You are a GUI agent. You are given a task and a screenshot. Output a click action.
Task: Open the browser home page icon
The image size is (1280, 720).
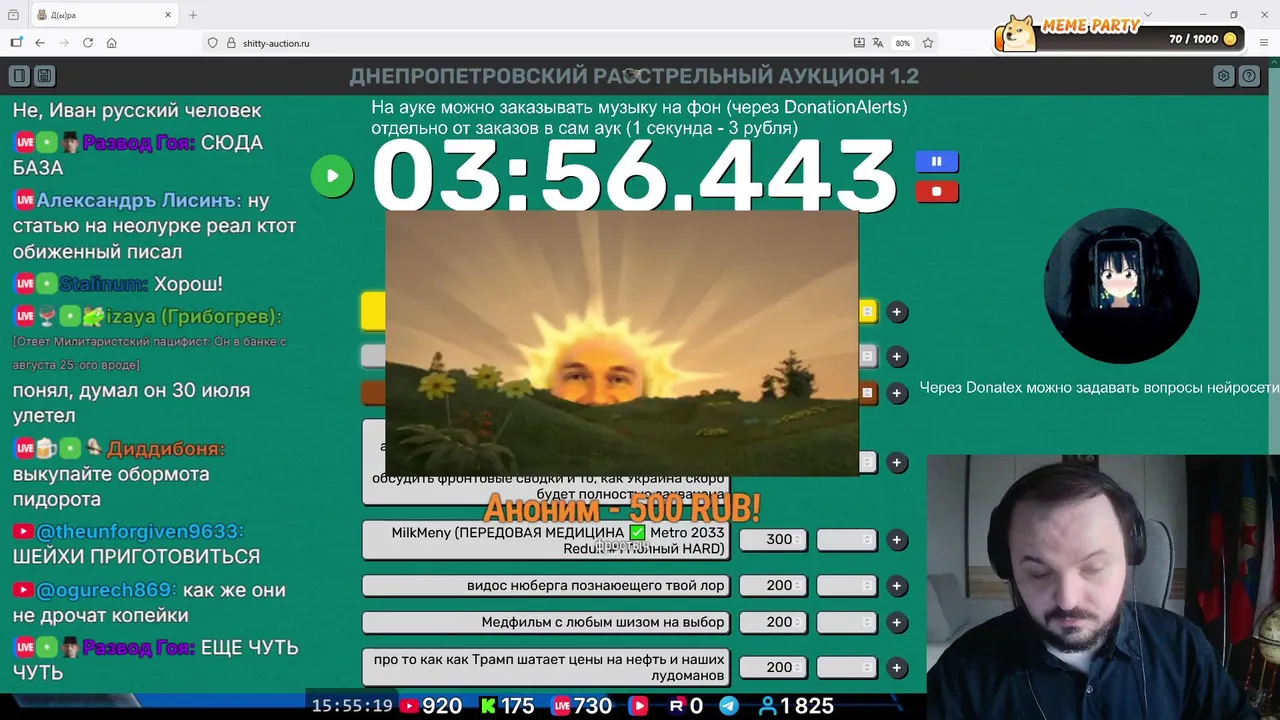pos(112,43)
